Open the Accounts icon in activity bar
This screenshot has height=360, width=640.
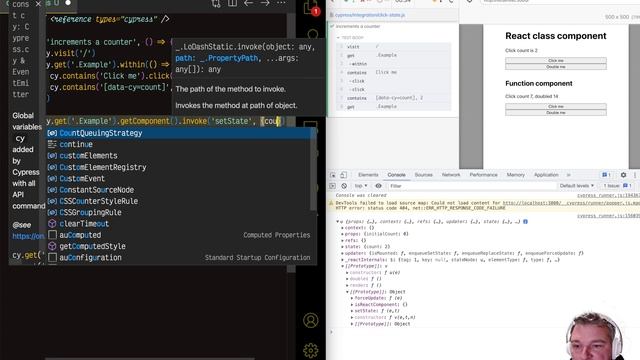point(311,320)
